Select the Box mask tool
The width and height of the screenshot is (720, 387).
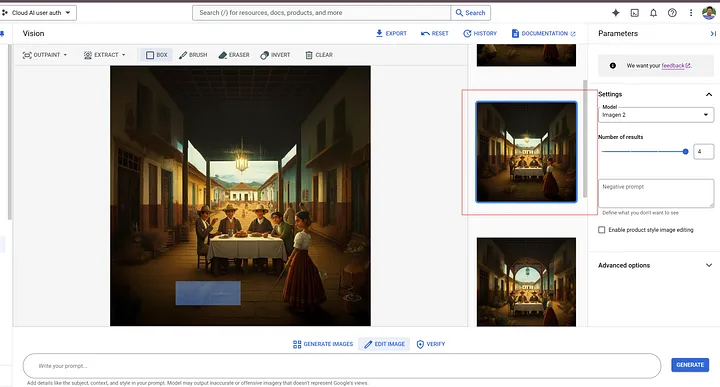(157, 55)
